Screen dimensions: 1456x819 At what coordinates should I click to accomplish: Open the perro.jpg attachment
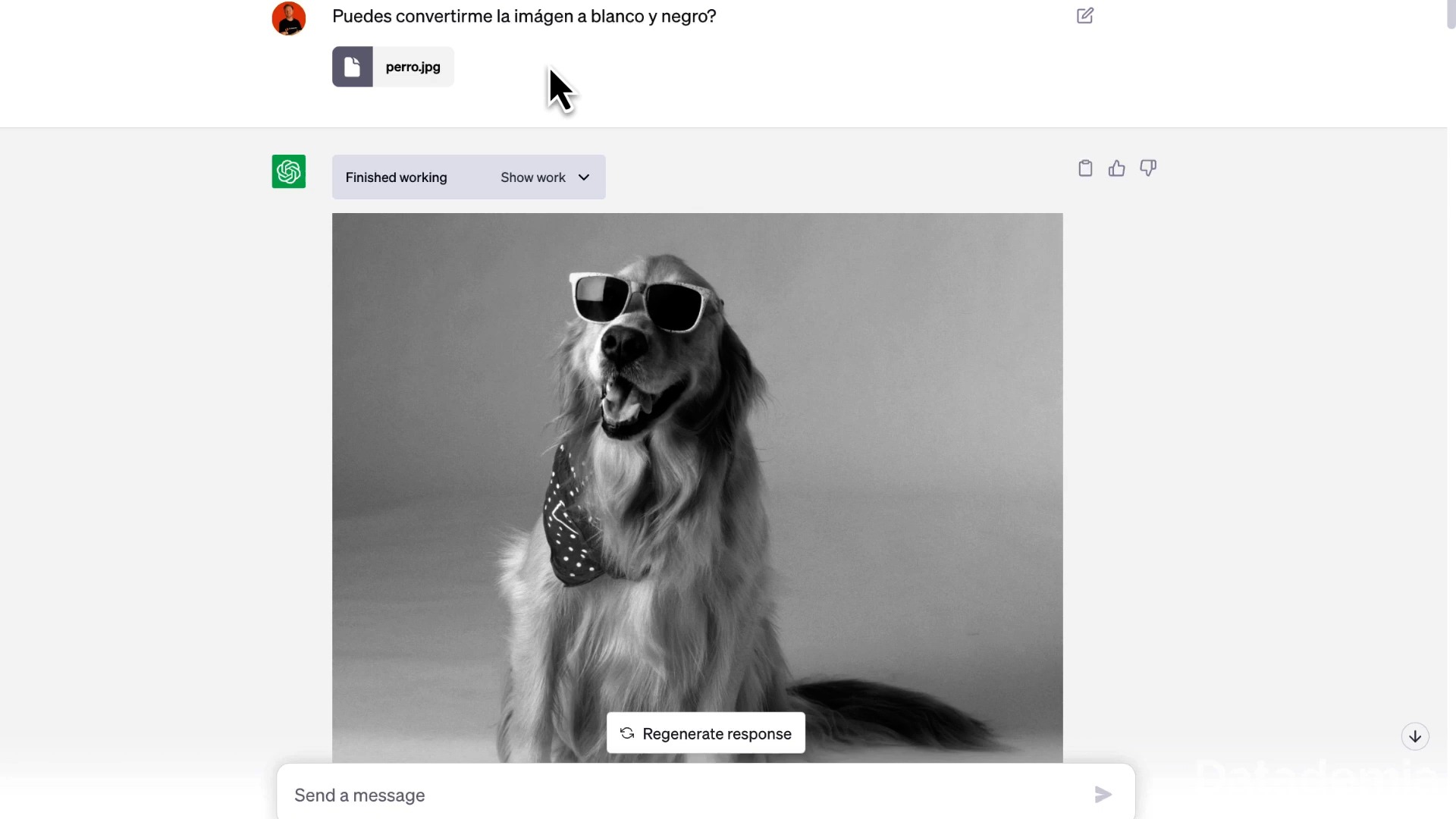[413, 67]
